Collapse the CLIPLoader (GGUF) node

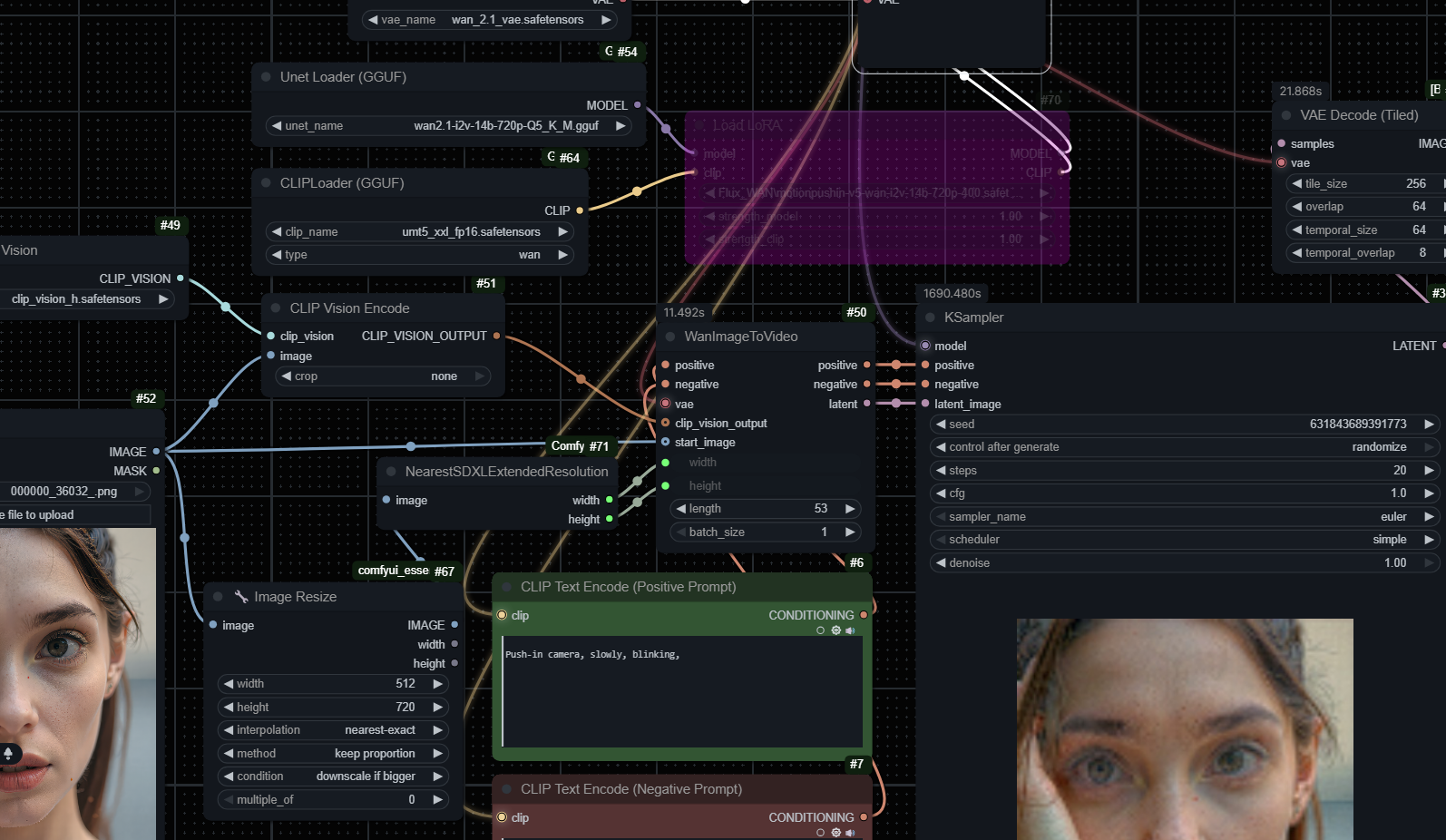coord(266,183)
